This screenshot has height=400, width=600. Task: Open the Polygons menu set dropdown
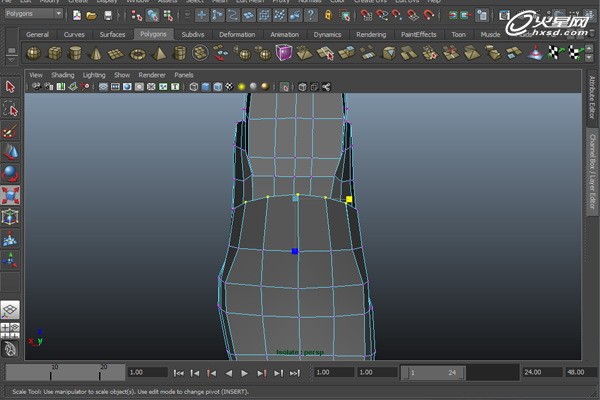tap(34, 15)
